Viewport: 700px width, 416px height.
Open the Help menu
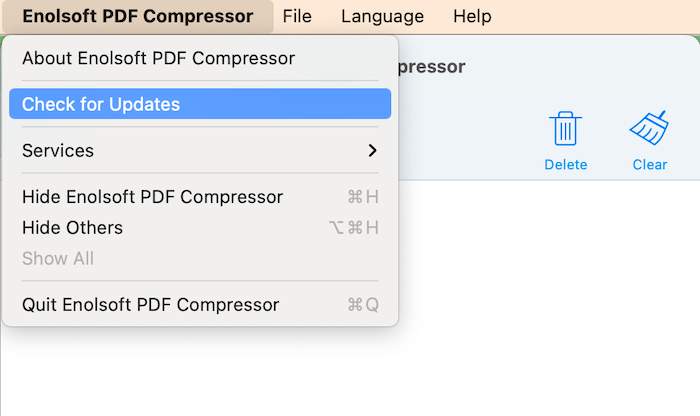pyautogui.click(x=472, y=16)
